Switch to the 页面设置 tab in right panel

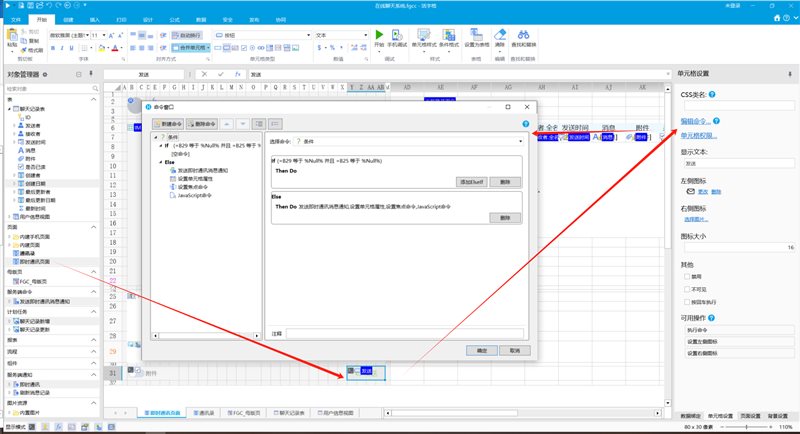(x=751, y=416)
